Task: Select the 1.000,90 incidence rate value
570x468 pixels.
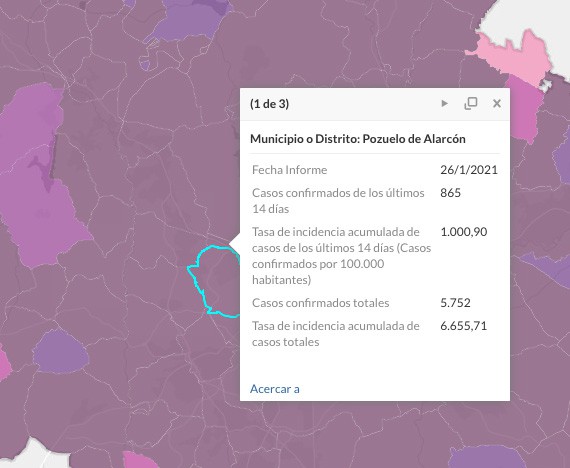Action: [463, 232]
